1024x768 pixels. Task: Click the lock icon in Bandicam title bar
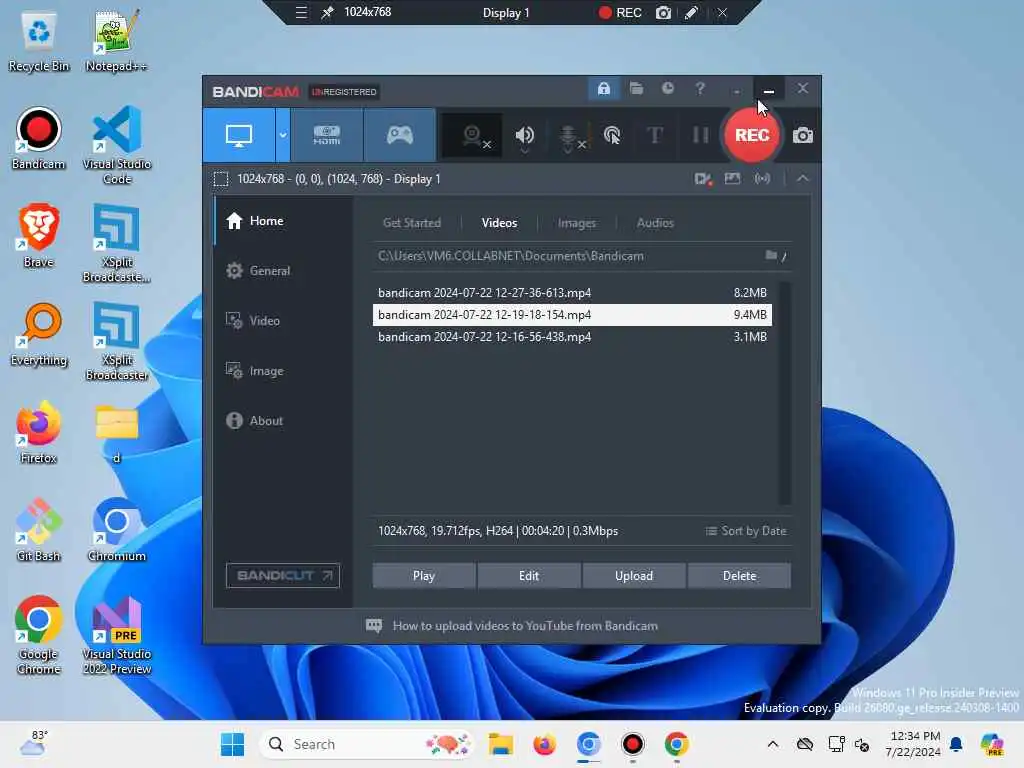603,88
